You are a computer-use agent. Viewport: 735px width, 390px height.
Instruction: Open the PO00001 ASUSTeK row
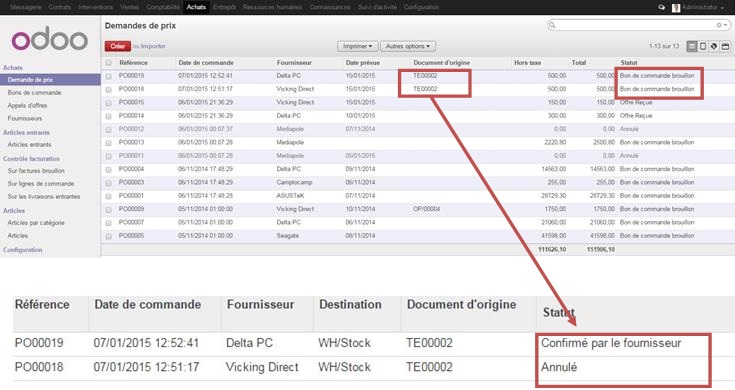point(418,196)
